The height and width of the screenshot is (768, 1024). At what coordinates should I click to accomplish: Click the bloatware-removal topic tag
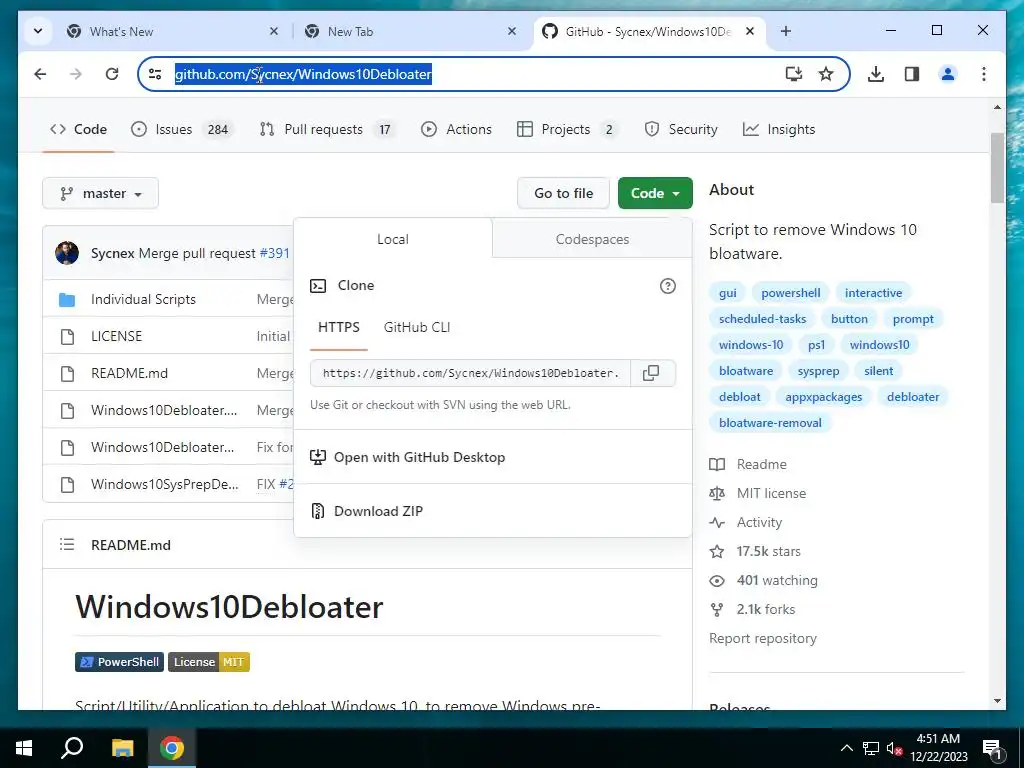[x=770, y=423]
